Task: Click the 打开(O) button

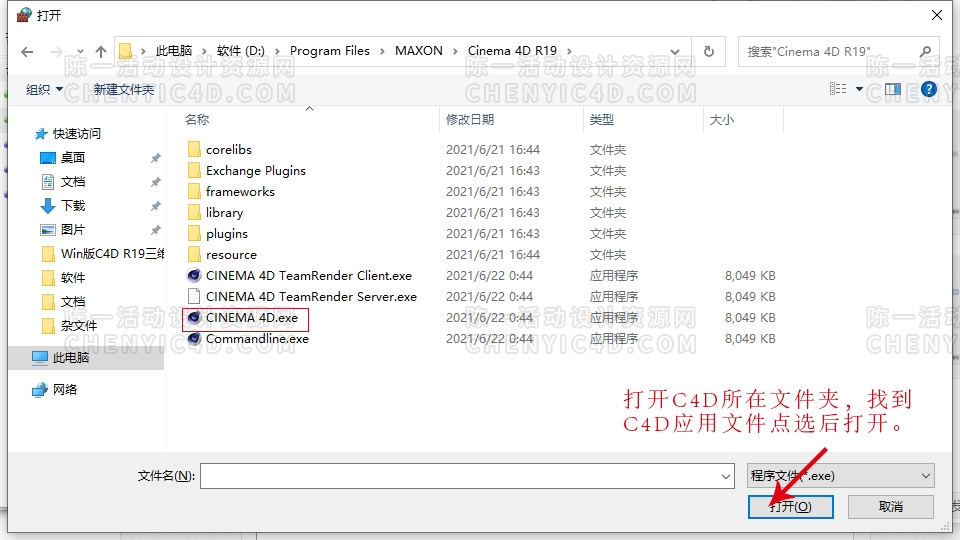Action: [x=790, y=506]
